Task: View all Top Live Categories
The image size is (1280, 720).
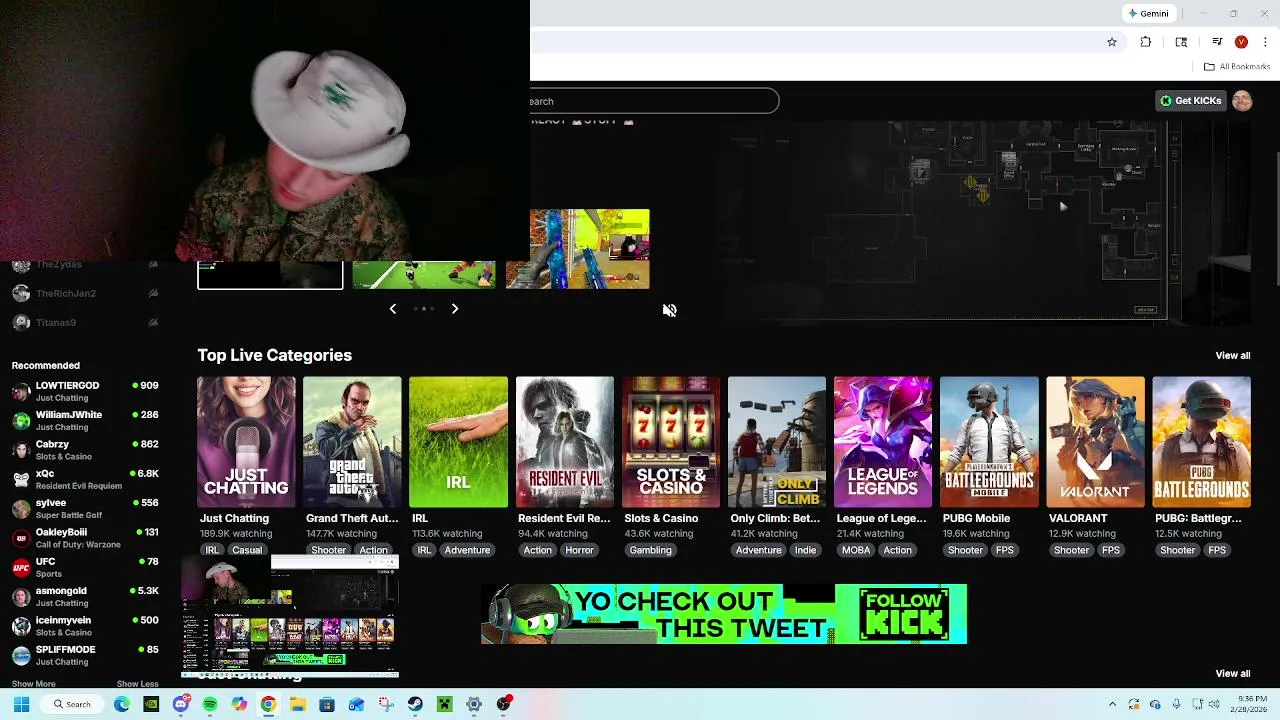Action: coord(1232,356)
